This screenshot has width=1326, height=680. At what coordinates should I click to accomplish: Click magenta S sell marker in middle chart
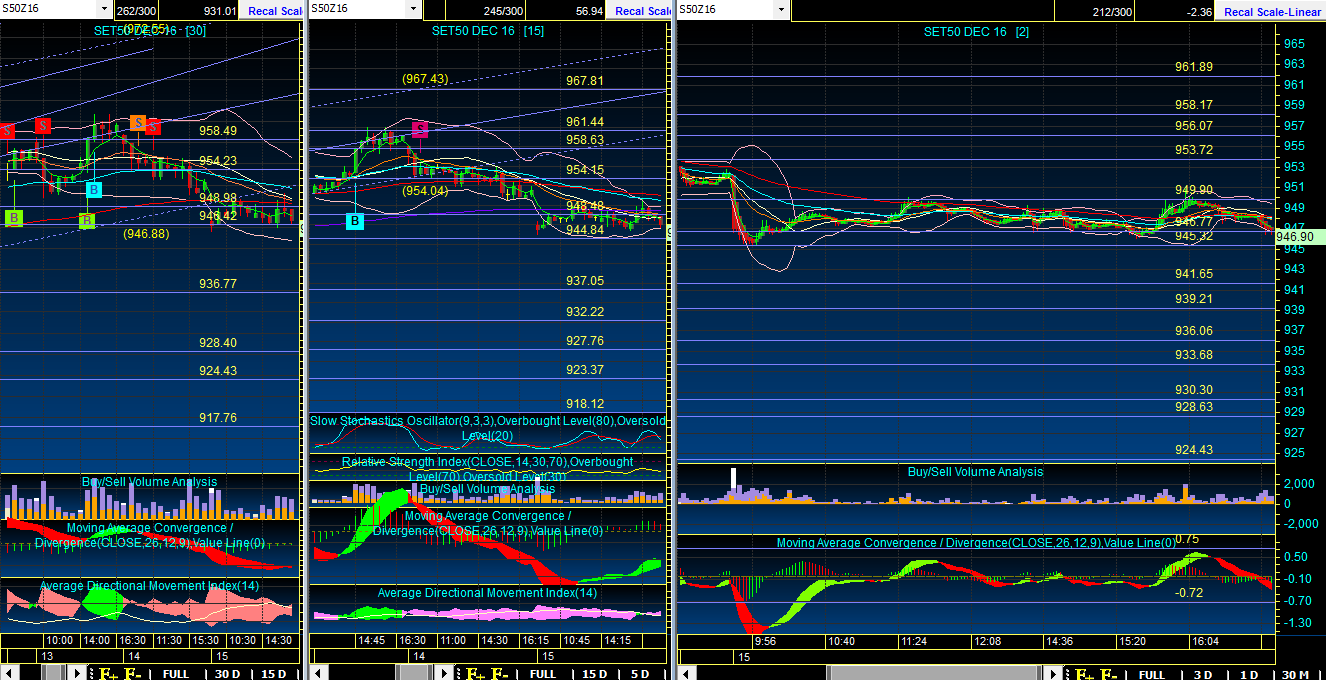(x=420, y=128)
